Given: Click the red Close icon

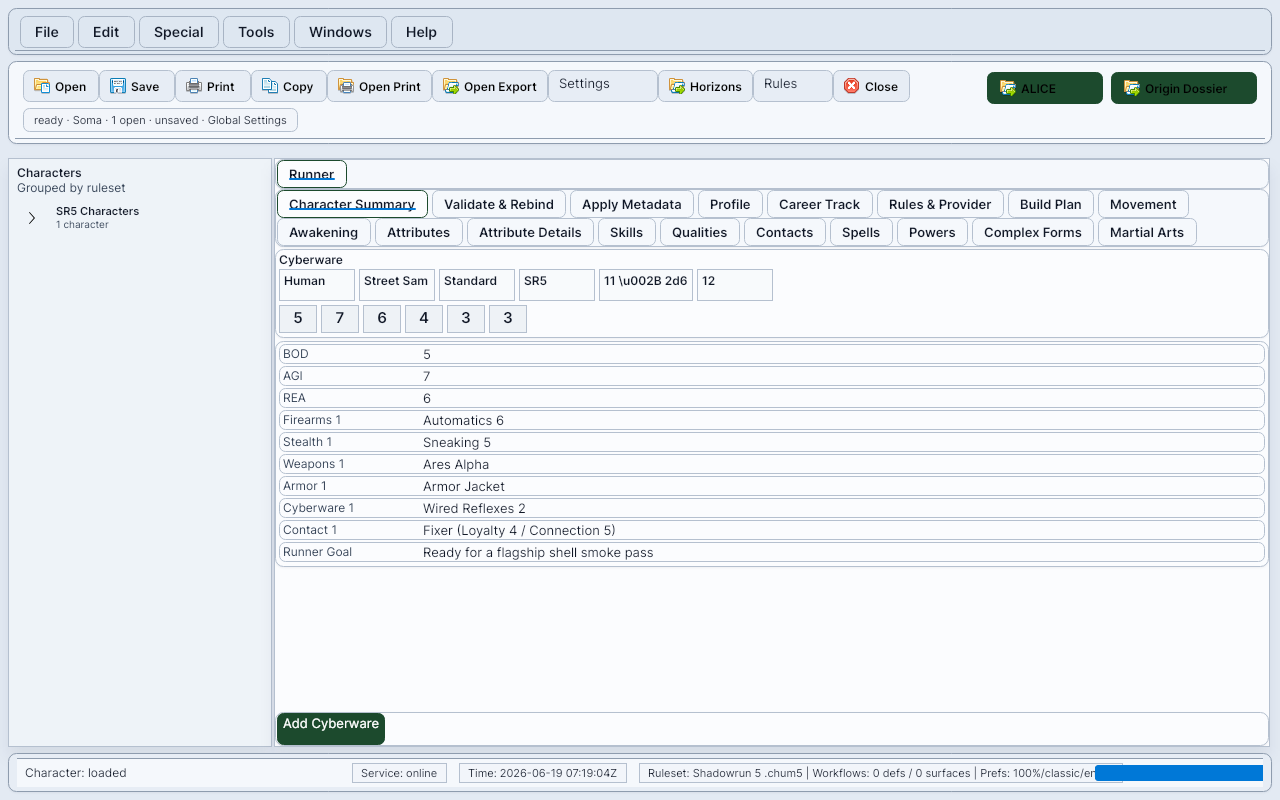Looking at the screenshot, I should [852, 87].
